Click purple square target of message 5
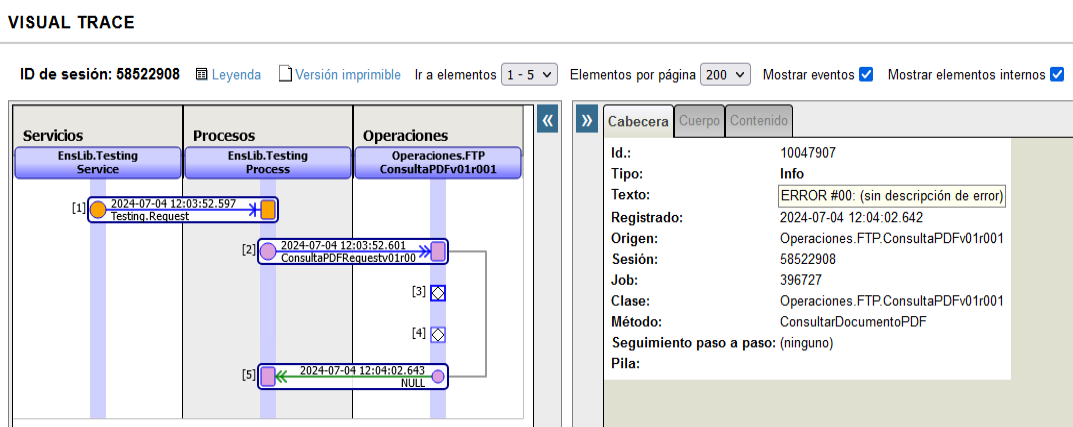The image size is (1073, 427). [x=268, y=376]
